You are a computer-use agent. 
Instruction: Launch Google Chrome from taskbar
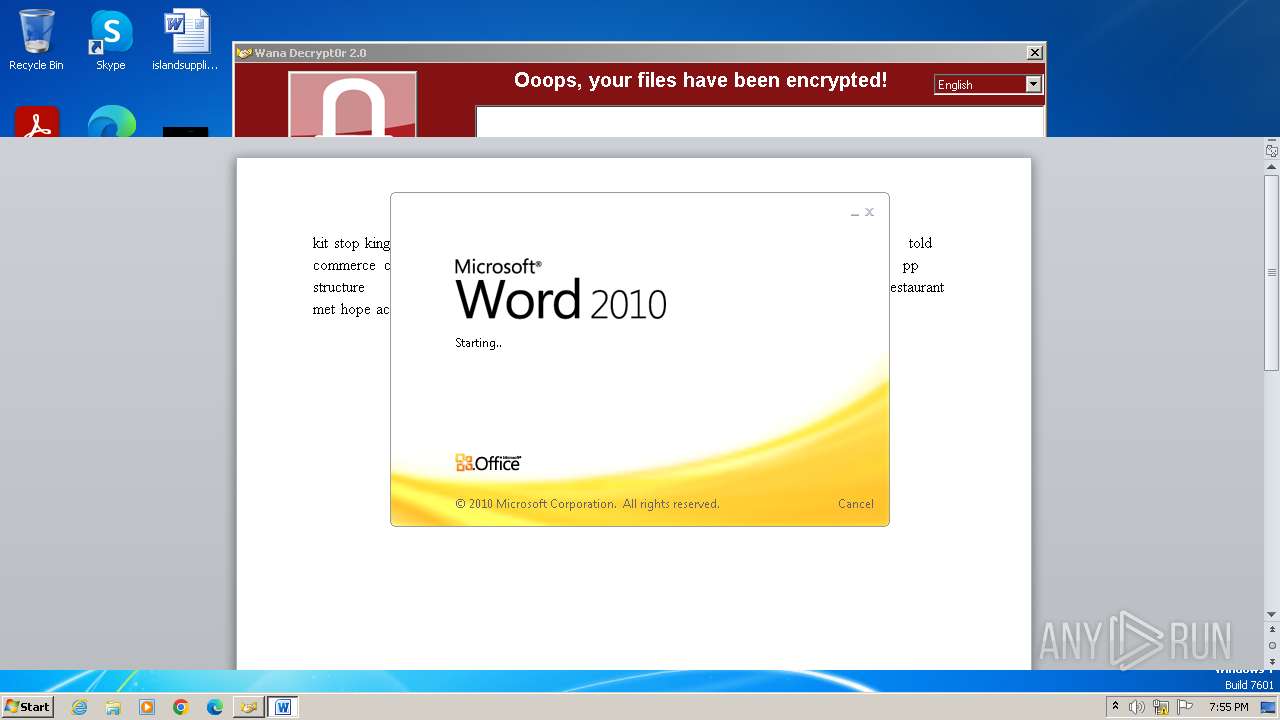point(181,707)
